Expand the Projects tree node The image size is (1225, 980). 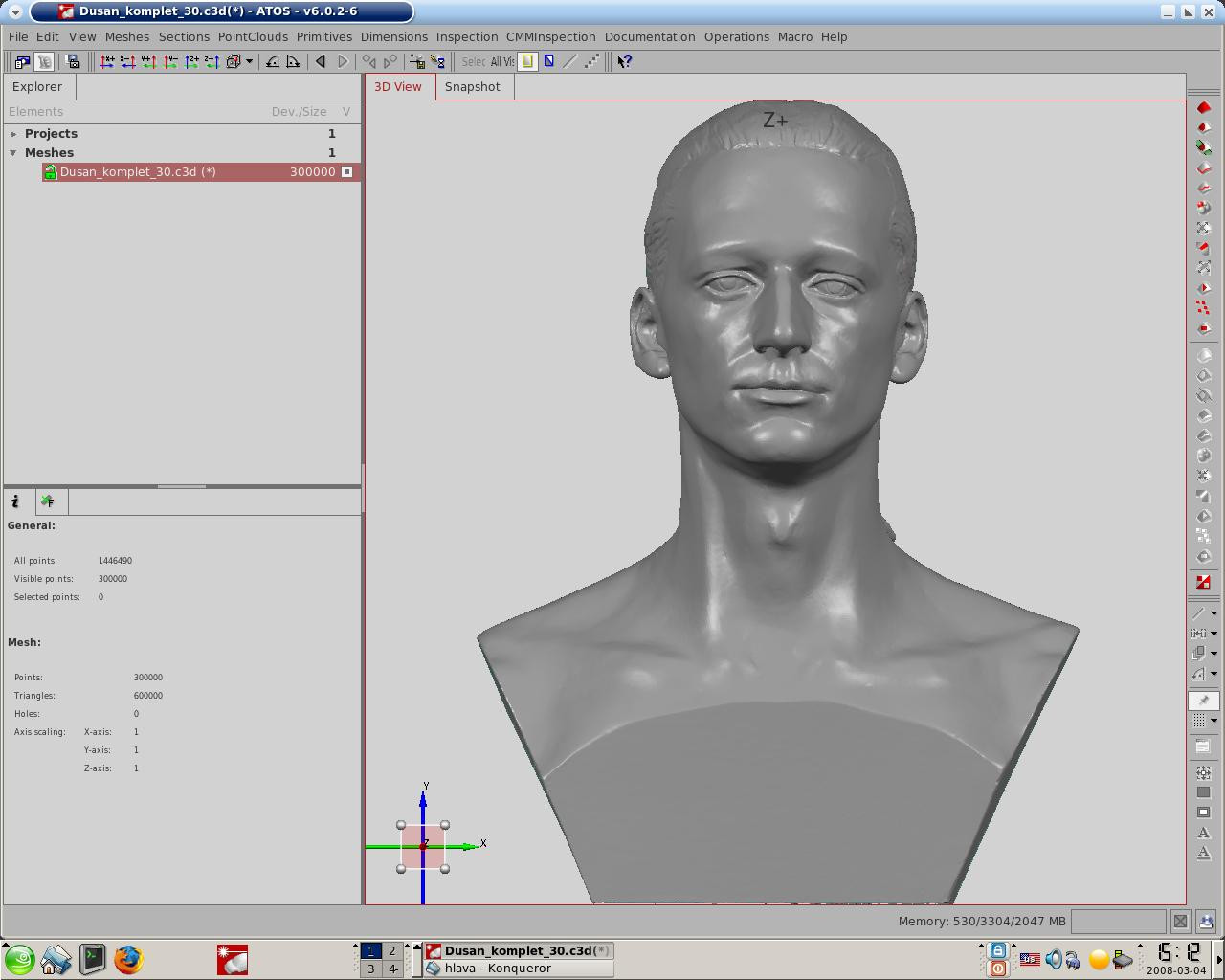click(13, 134)
